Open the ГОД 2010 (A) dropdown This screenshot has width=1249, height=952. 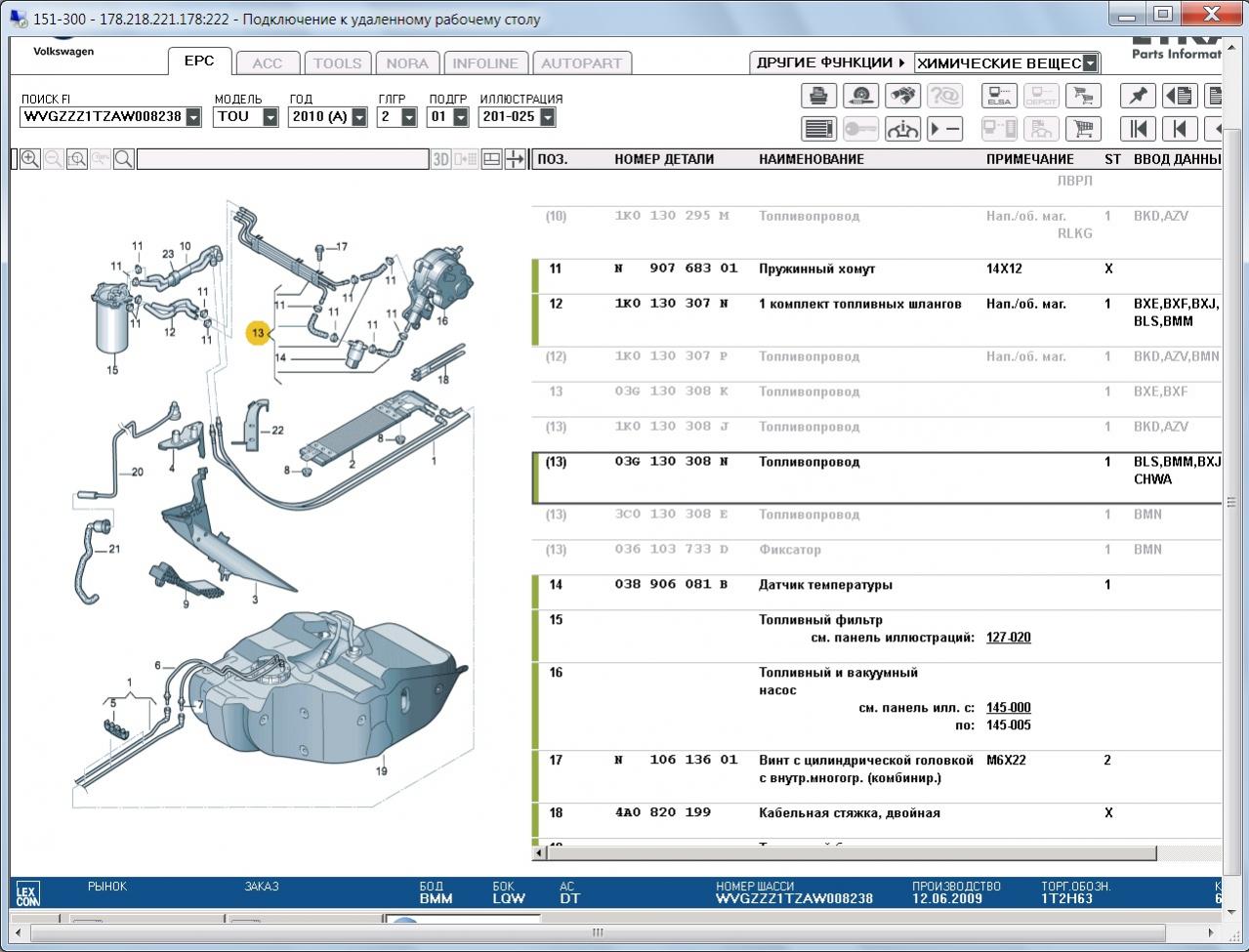359,117
